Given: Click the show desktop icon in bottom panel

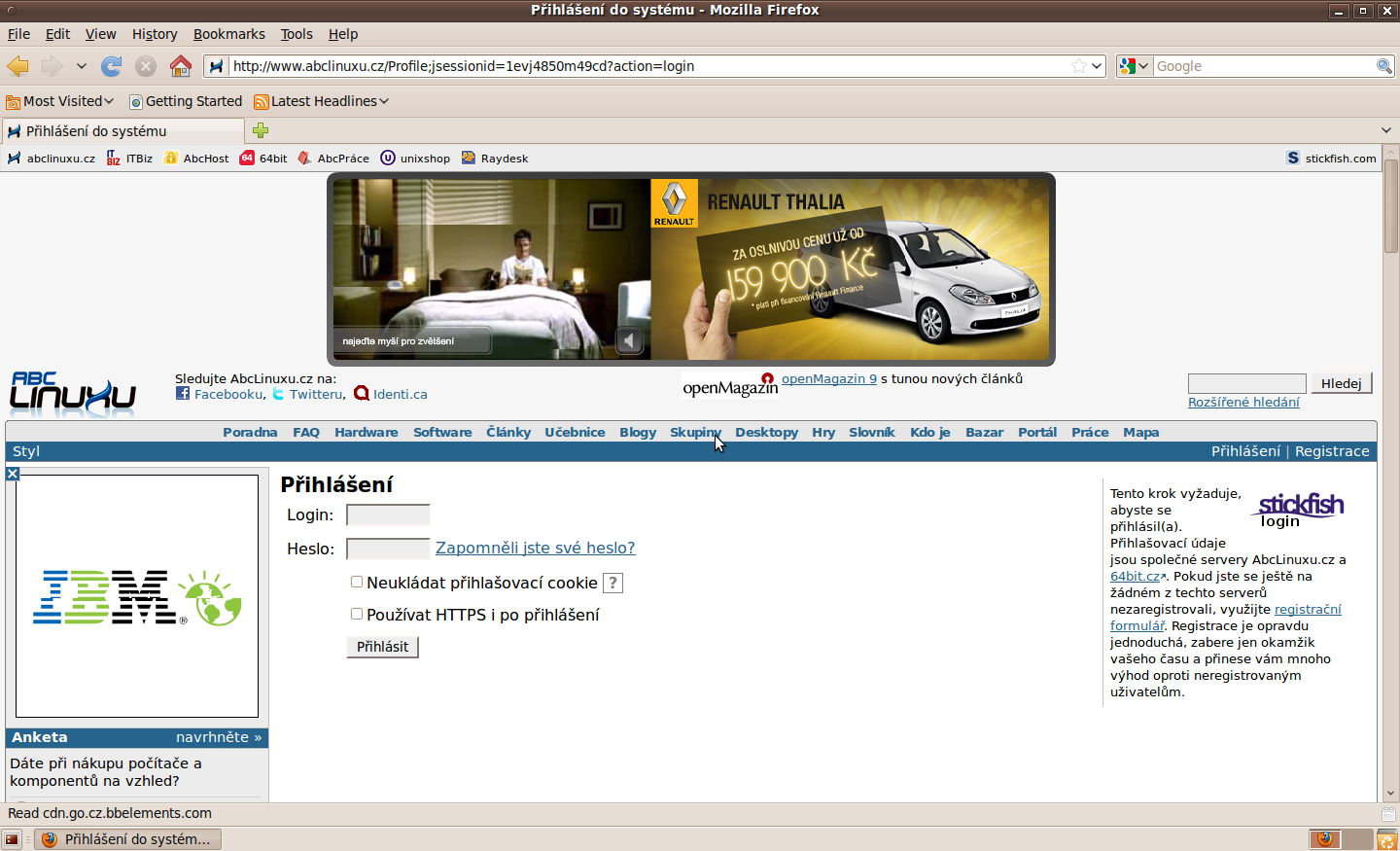Looking at the screenshot, I should click(12, 839).
